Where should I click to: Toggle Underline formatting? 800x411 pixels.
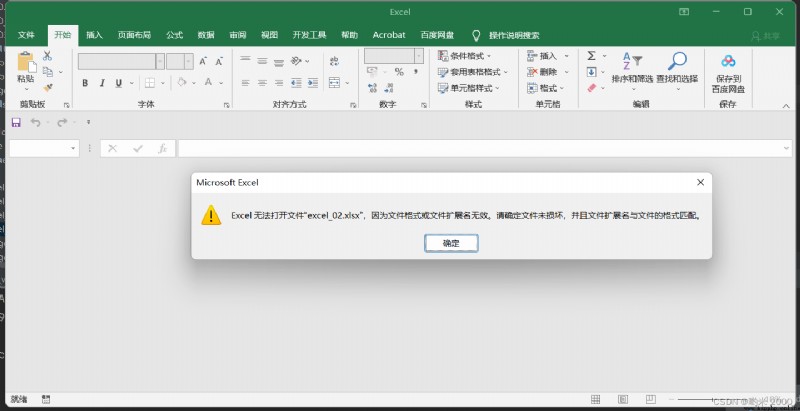pos(118,83)
